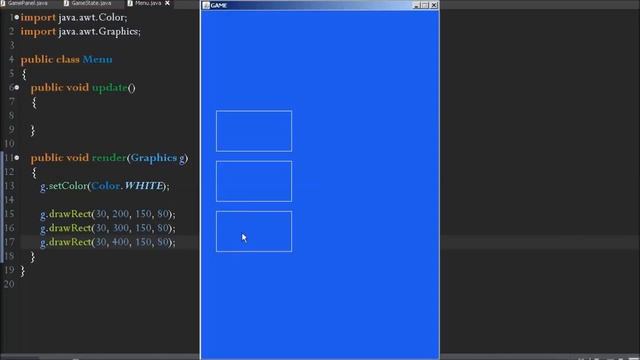Close the GAME window

tap(433, 5)
